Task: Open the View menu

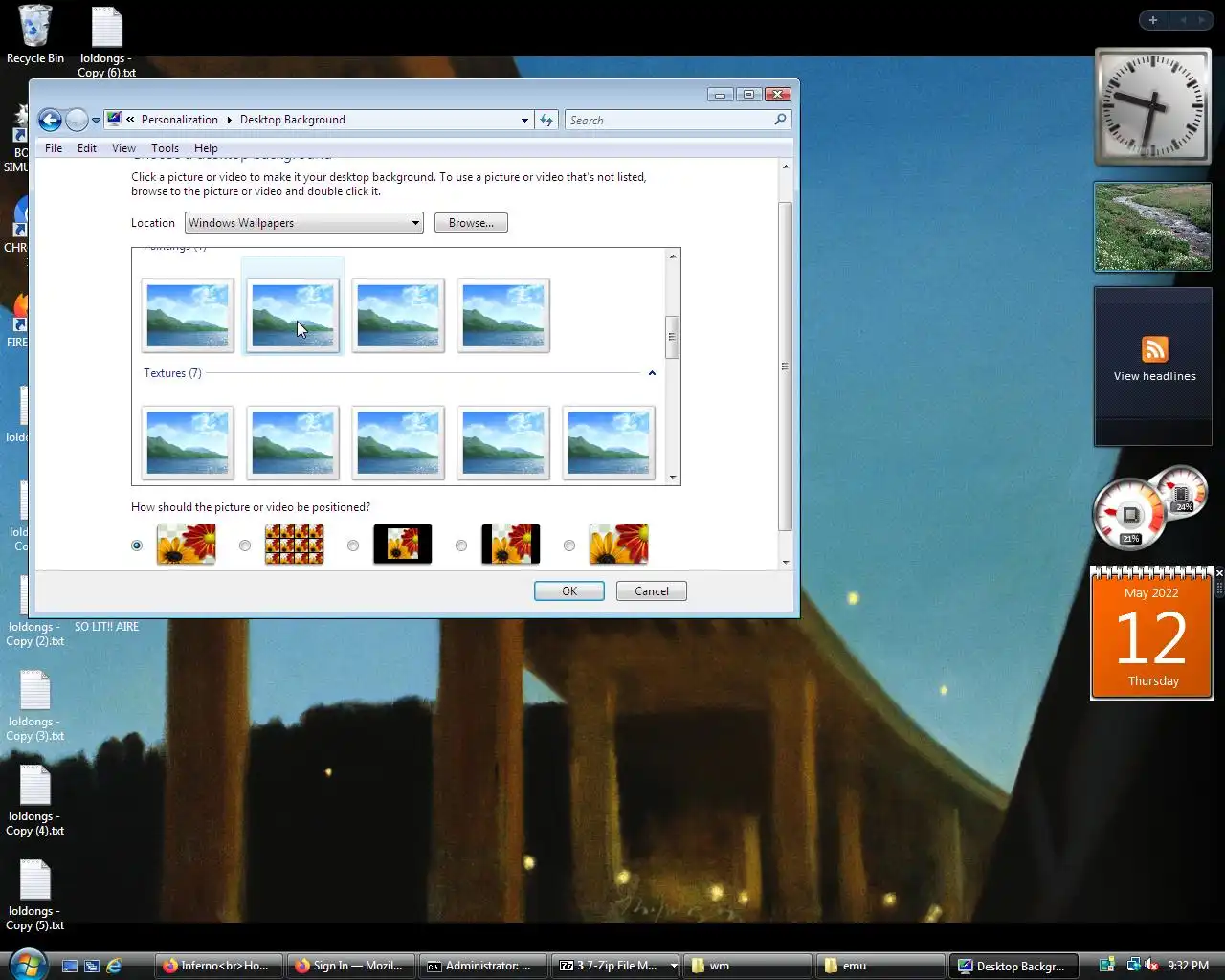Action: [x=123, y=148]
